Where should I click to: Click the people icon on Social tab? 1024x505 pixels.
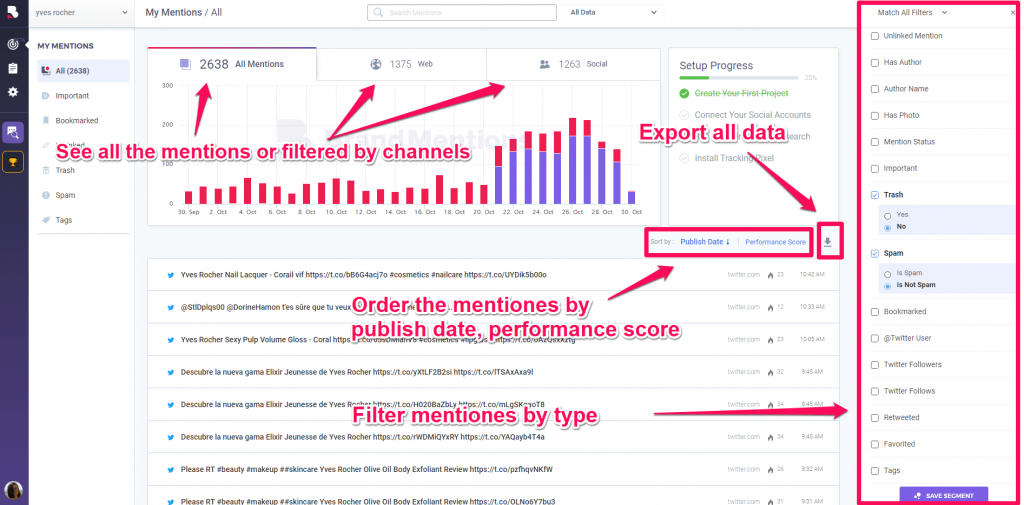point(544,64)
